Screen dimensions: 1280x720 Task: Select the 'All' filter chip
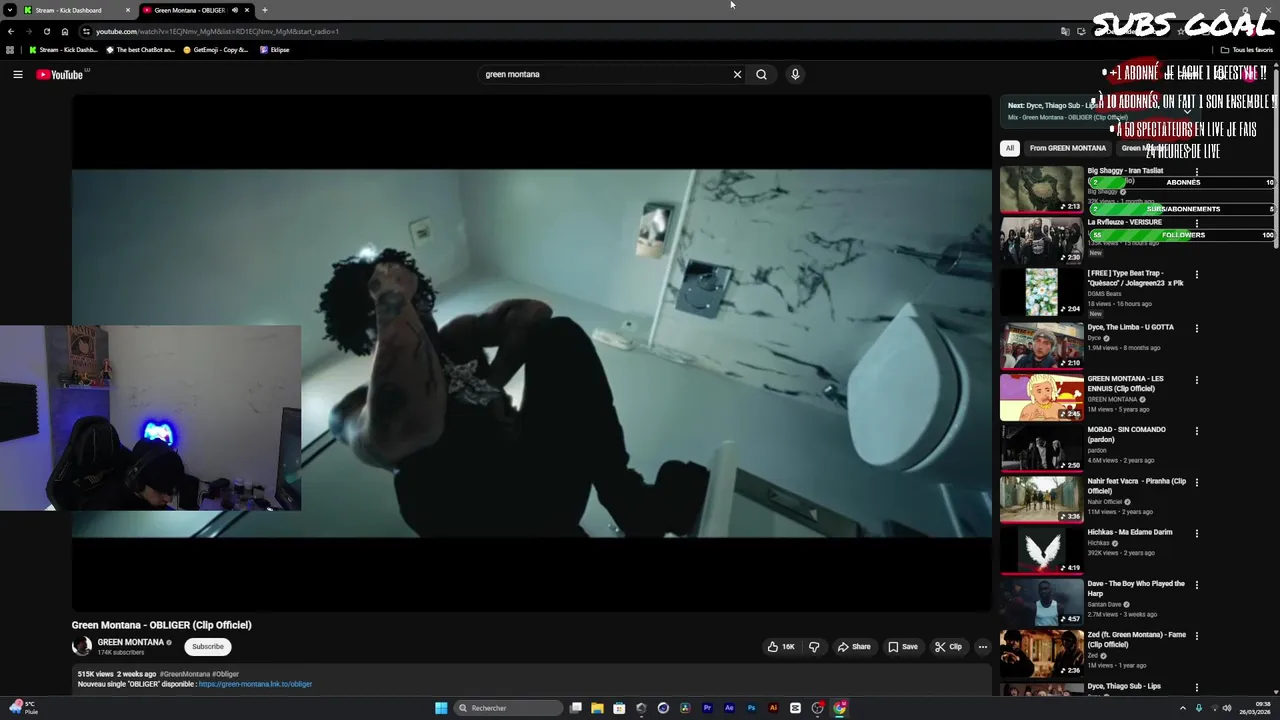pos(1010,148)
